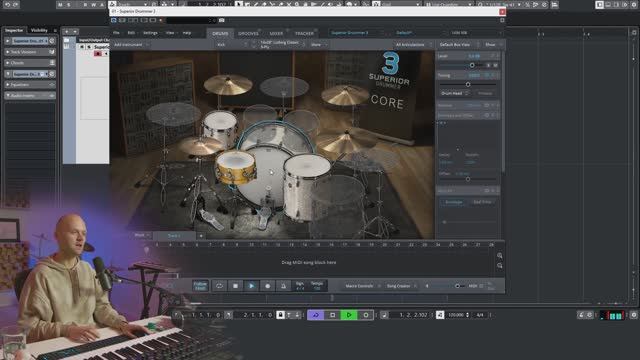
Task: Open the Default Box View dropdown
Action: pyautogui.click(x=458, y=44)
